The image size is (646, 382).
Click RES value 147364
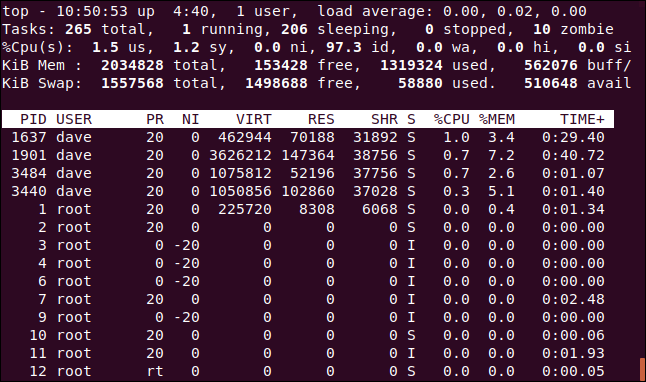[x=308, y=155]
